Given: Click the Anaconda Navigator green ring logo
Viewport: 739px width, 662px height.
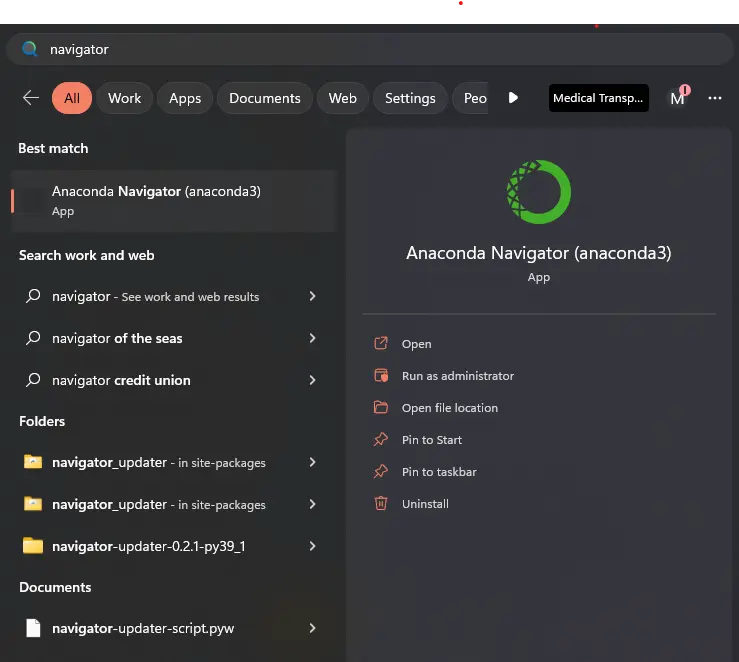Looking at the screenshot, I should [x=539, y=192].
